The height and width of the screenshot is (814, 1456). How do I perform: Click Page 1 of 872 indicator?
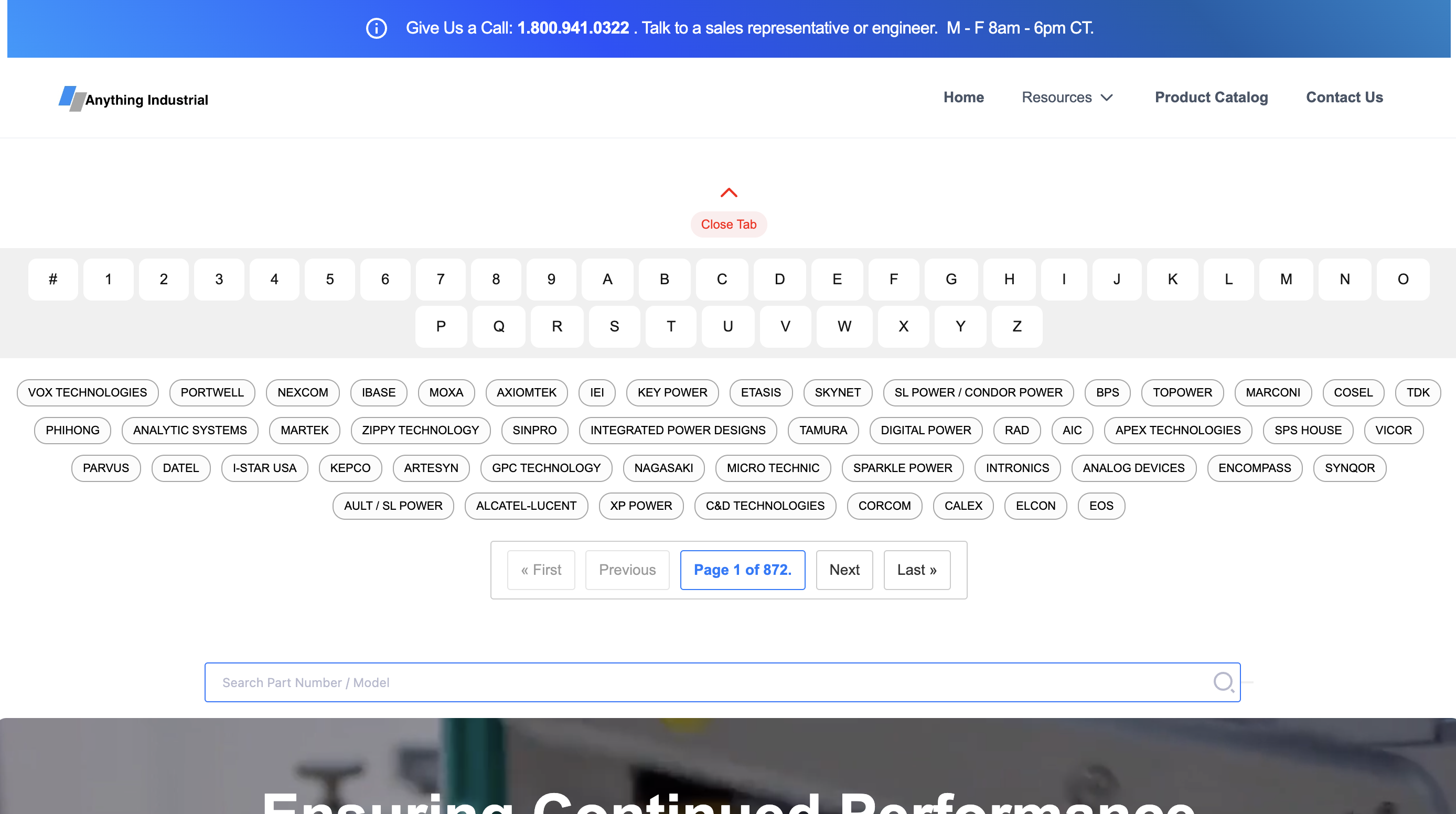coord(742,570)
